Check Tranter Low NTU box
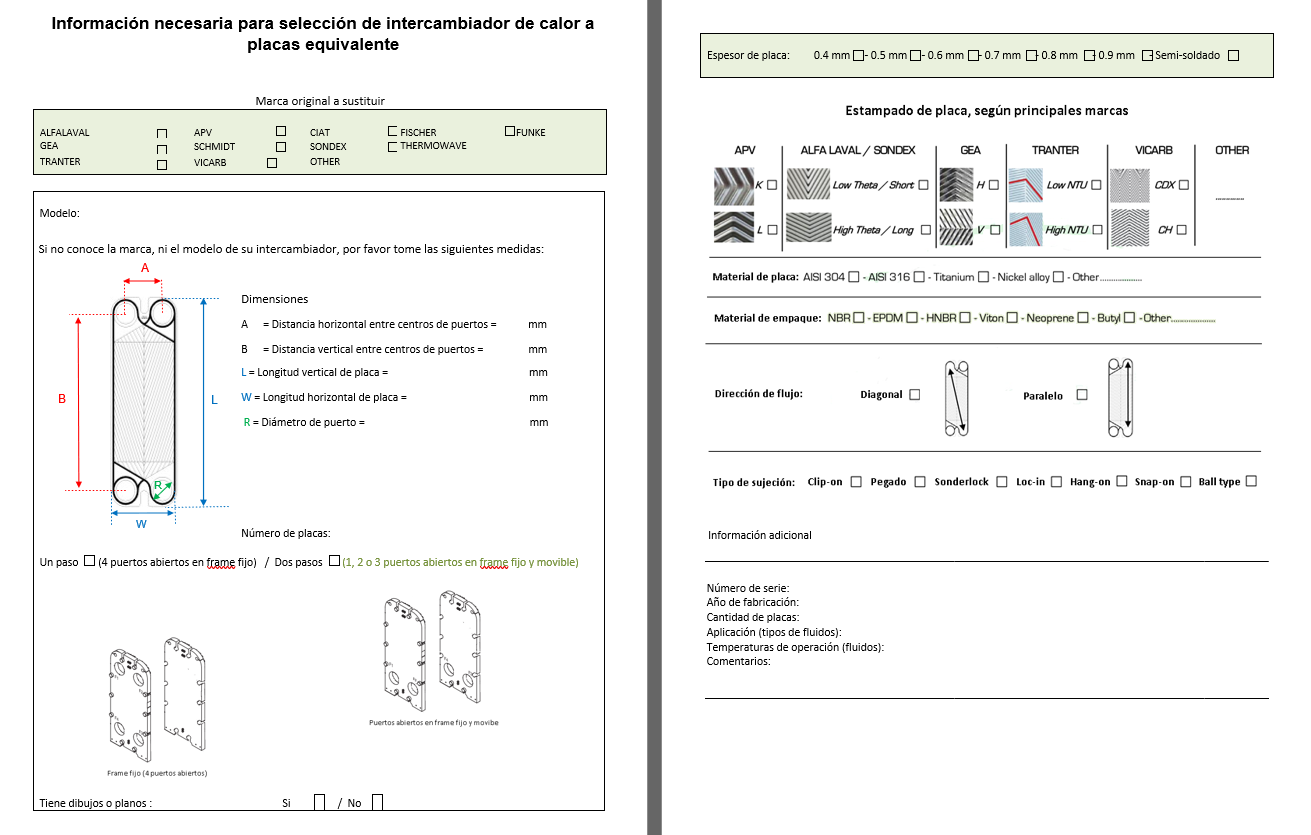Screen dimensions: 1311x835 (1097, 185)
